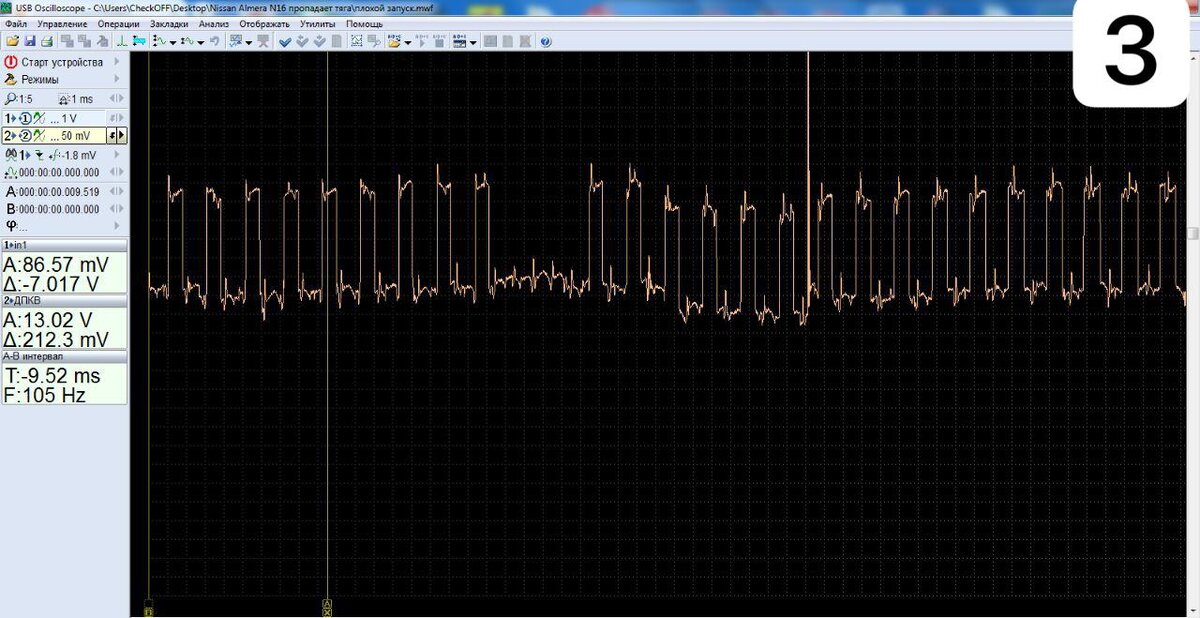Click the trigger level -1.8 mV value
Viewport: 1200px width, 618px height.
[78, 155]
